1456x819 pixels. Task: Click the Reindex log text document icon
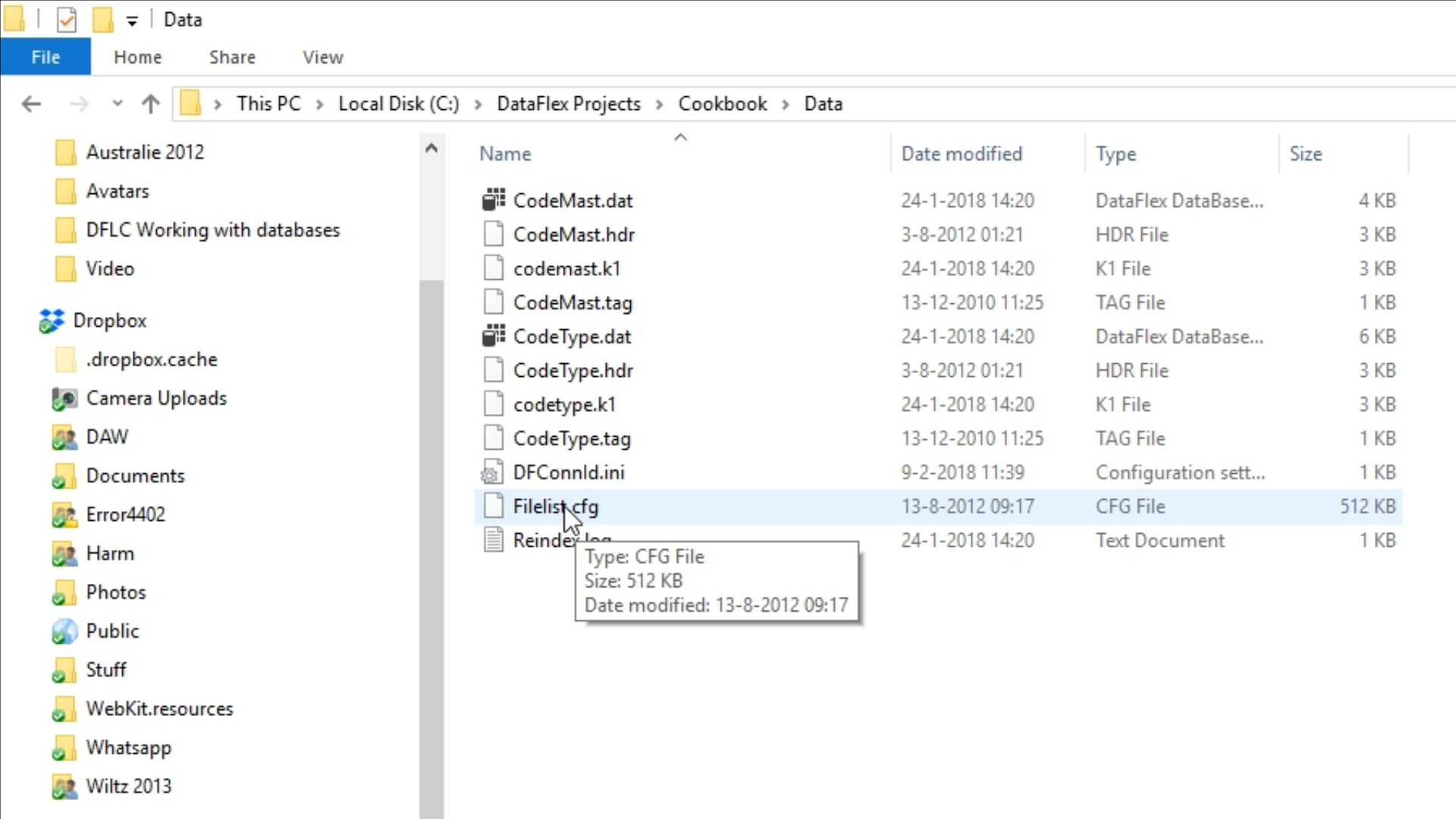pos(494,541)
